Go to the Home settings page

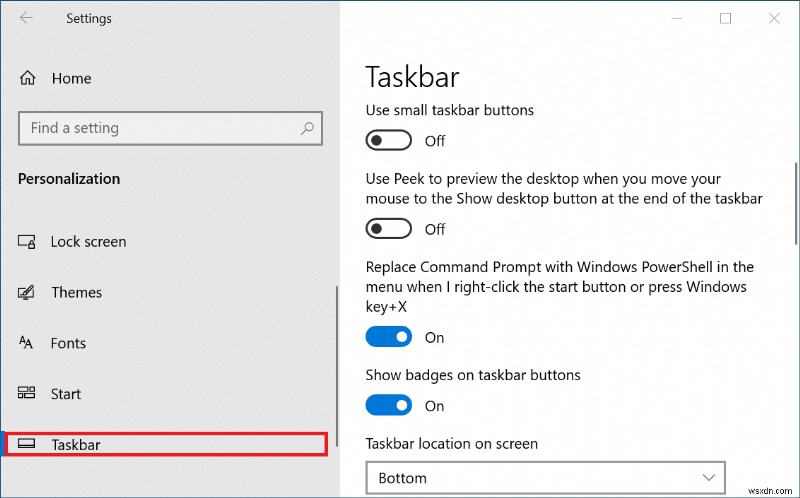pos(71,78)
